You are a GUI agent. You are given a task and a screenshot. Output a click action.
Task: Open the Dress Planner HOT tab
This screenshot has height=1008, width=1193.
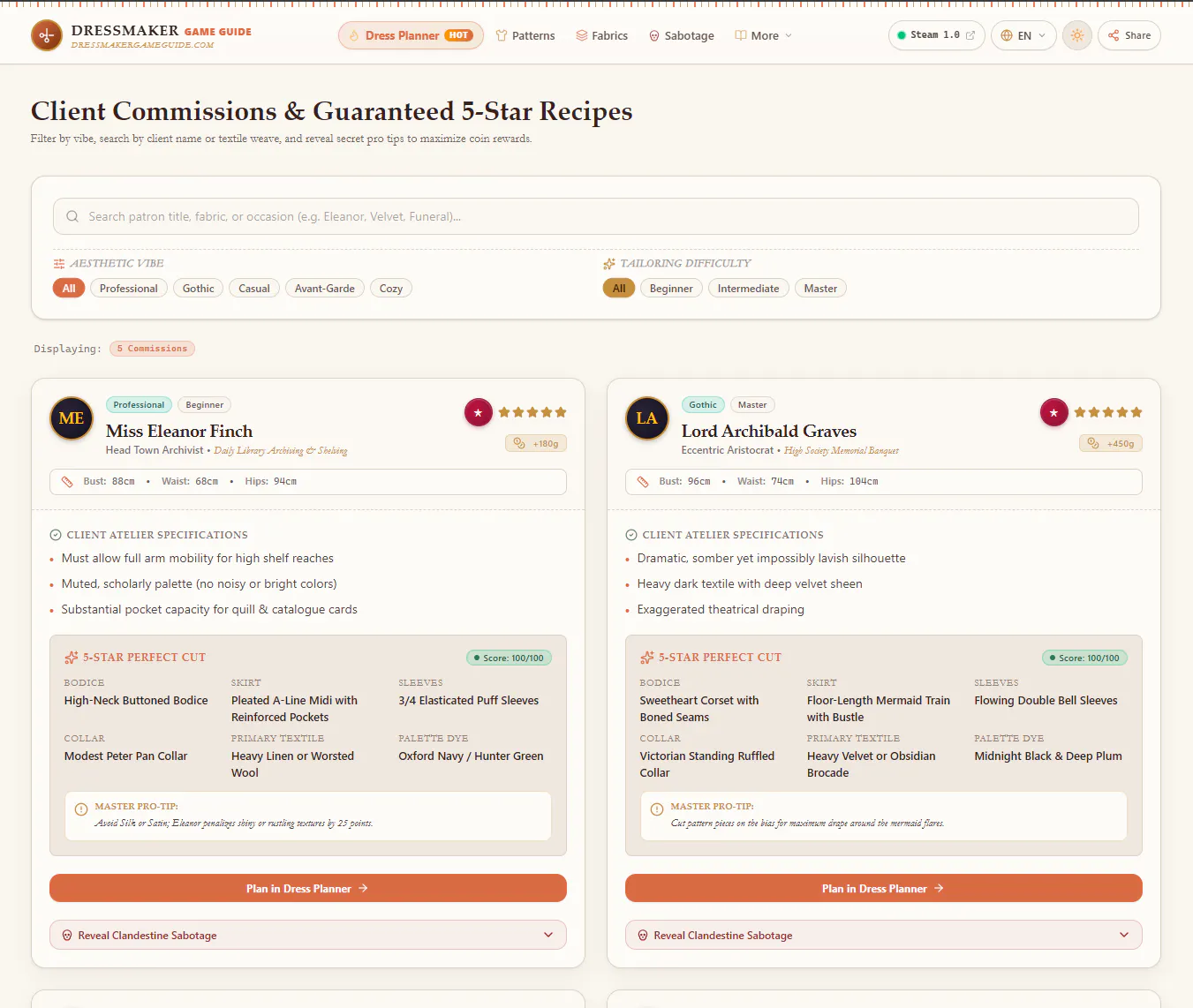coord(411,35)
